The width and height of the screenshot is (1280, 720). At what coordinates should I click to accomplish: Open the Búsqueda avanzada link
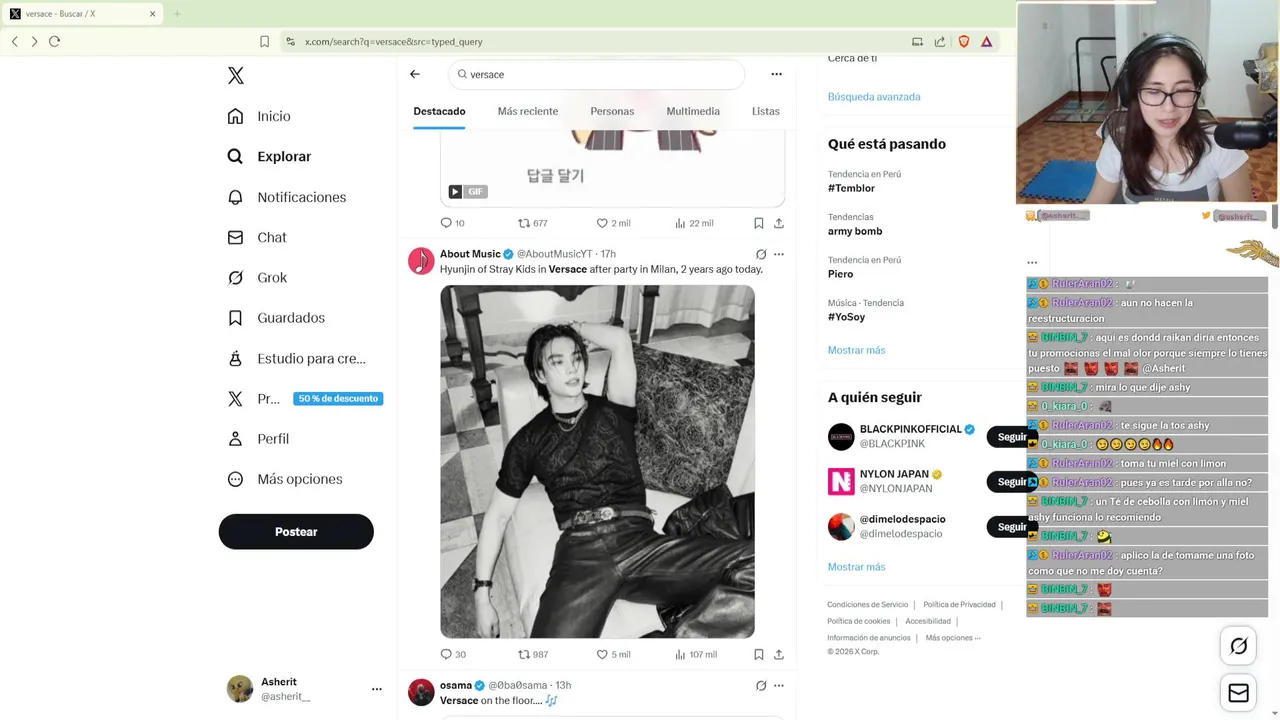coord(874,97)
